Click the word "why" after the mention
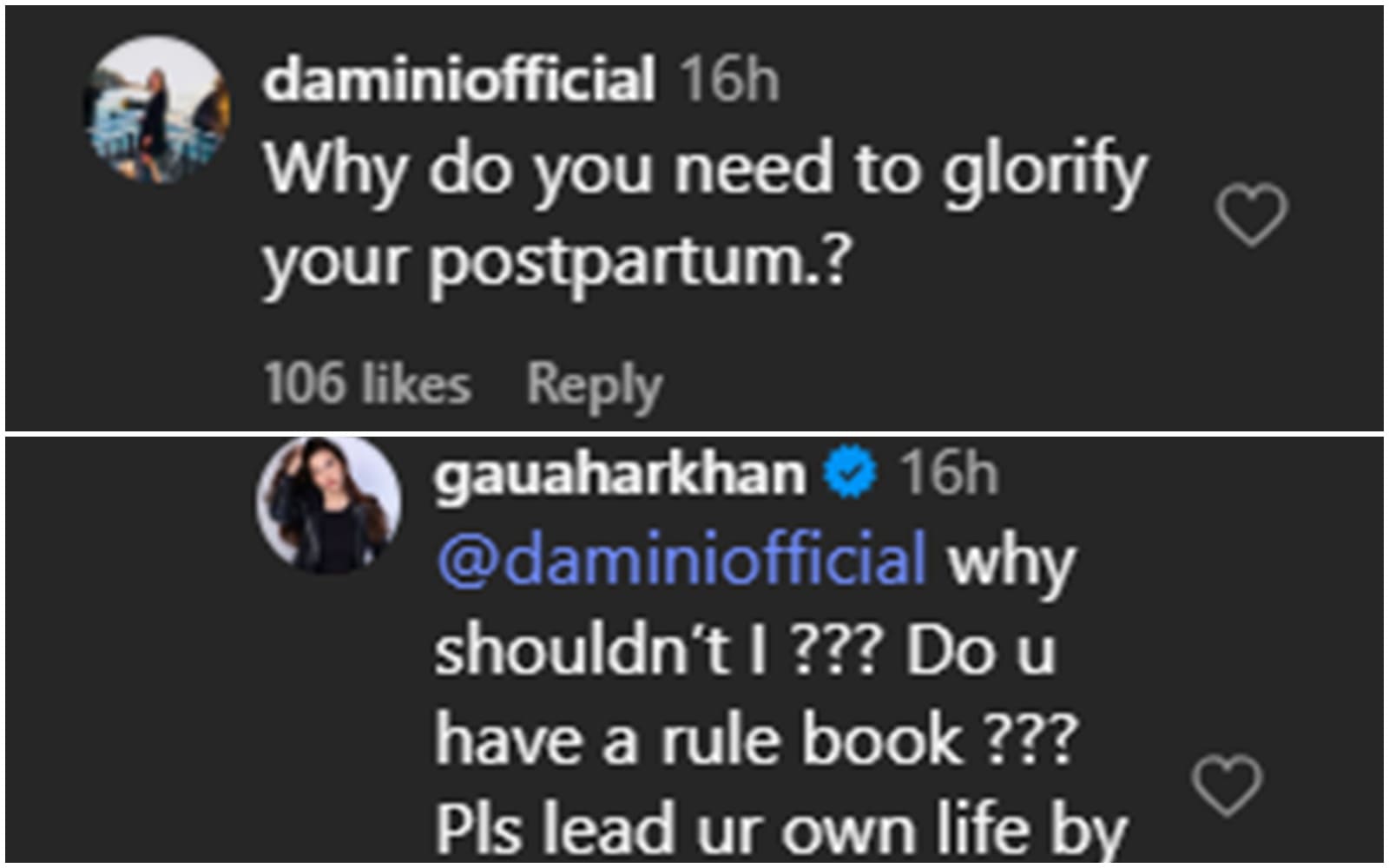This screenshot has height=868, width=1389. (x=1011, y=562)
